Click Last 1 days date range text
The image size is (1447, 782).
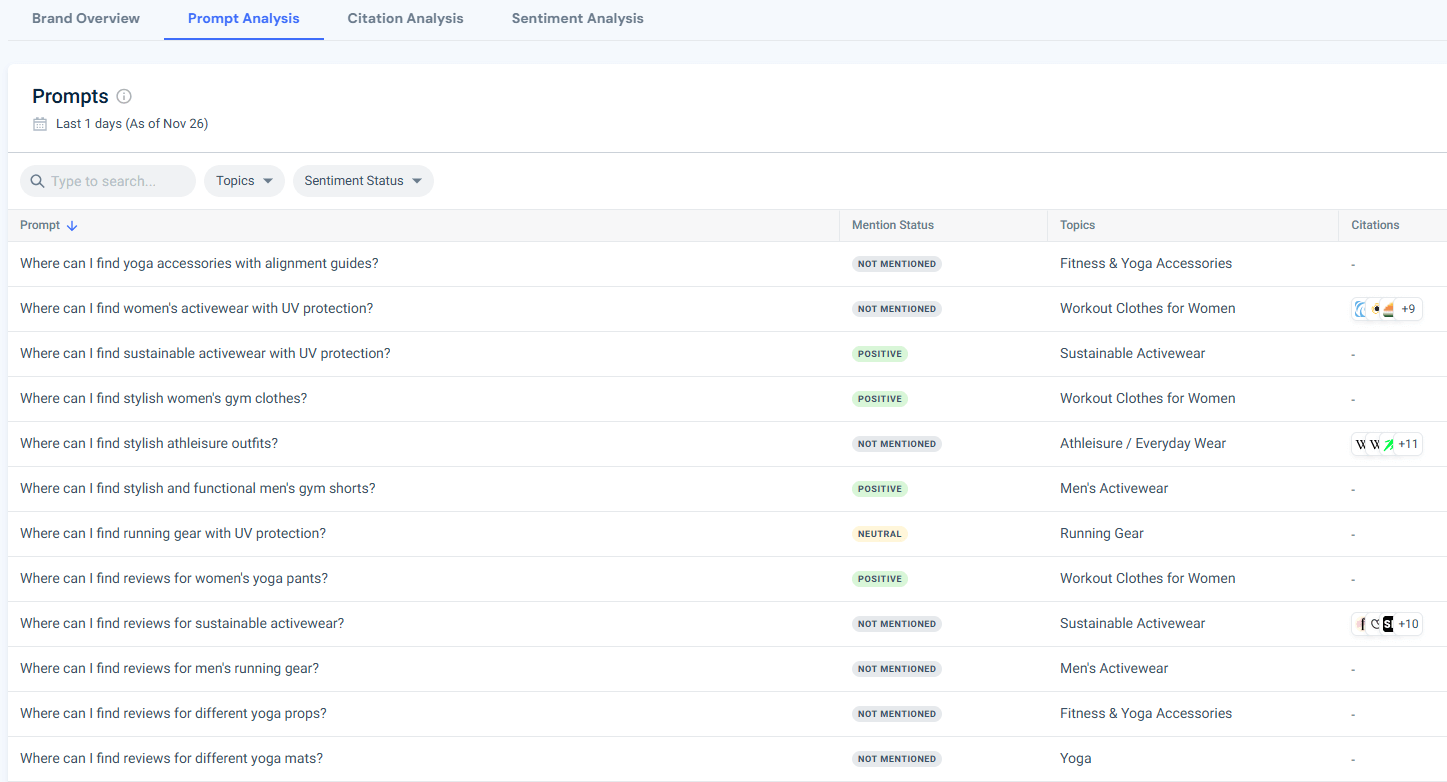tap(132, 124)
